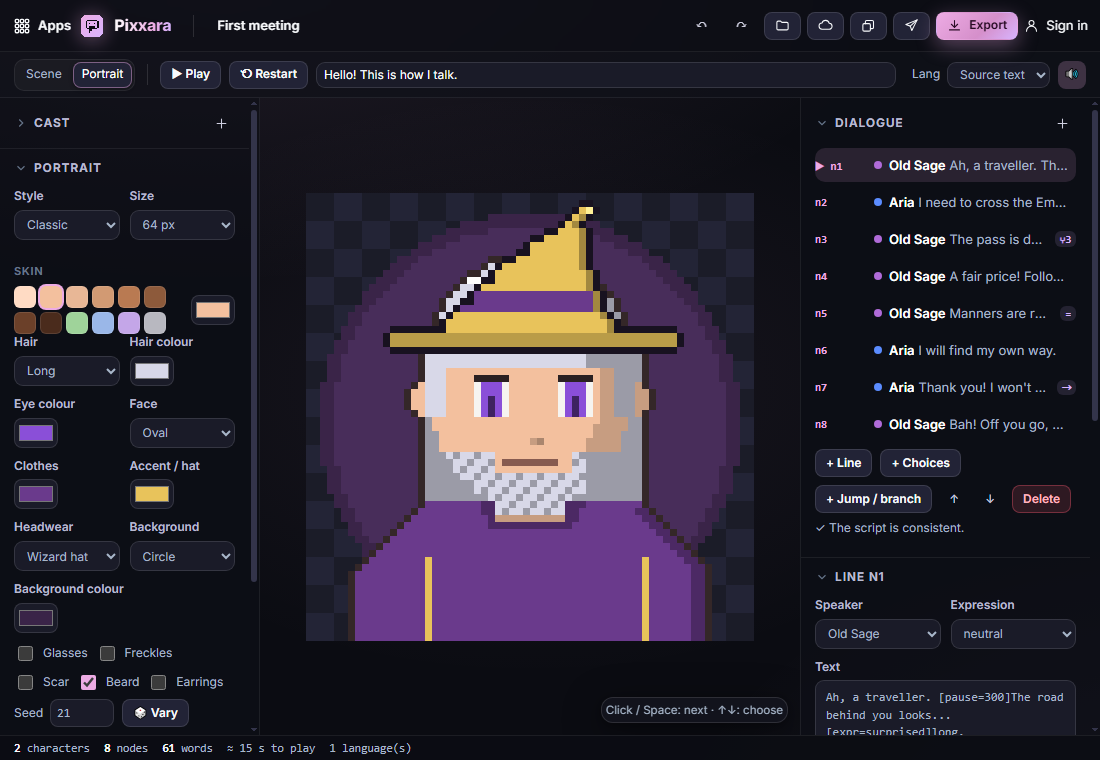Click the Play button
The image size is (1100, 760).
pyautogui.click(x=190, y=74)
